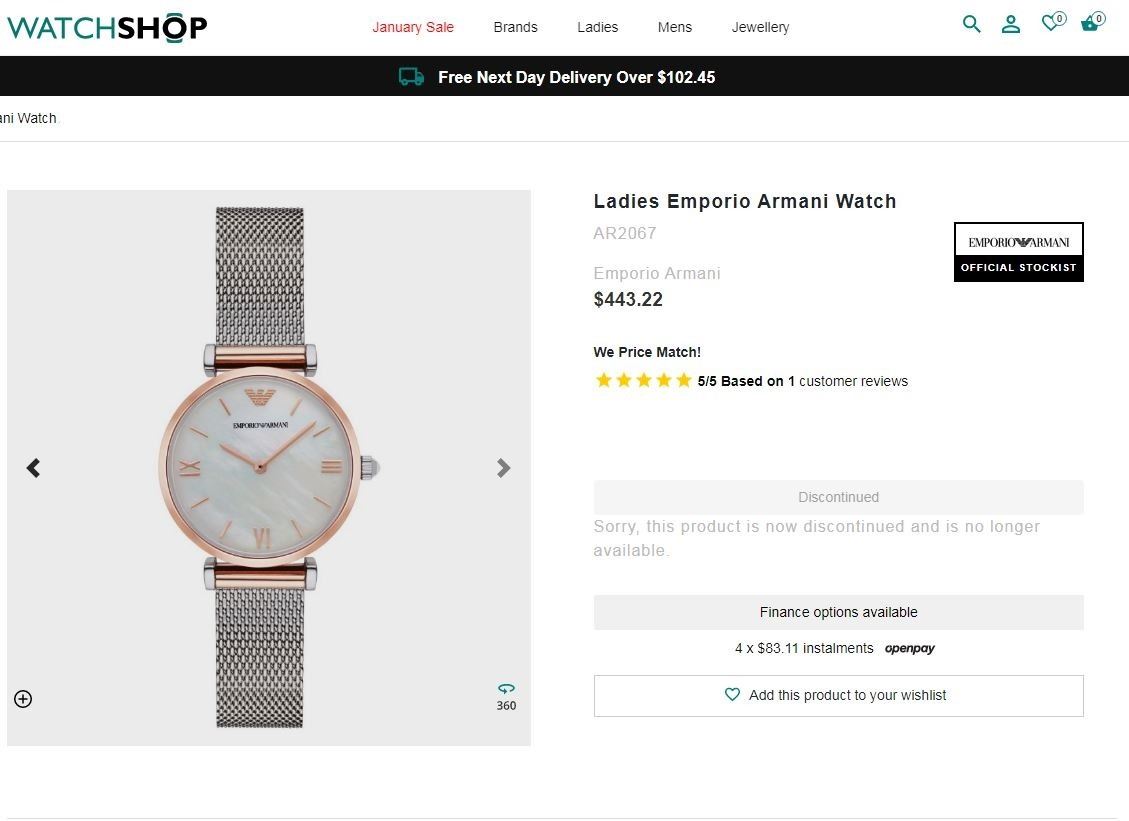Show previous product image arrow

34,468
